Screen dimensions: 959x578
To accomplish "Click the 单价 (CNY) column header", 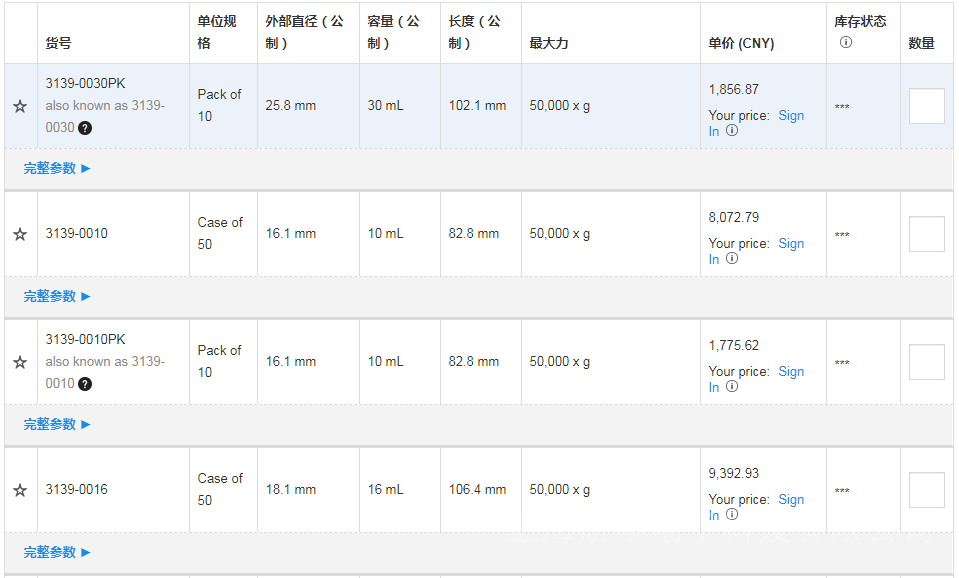I will (x=741, y=43).
